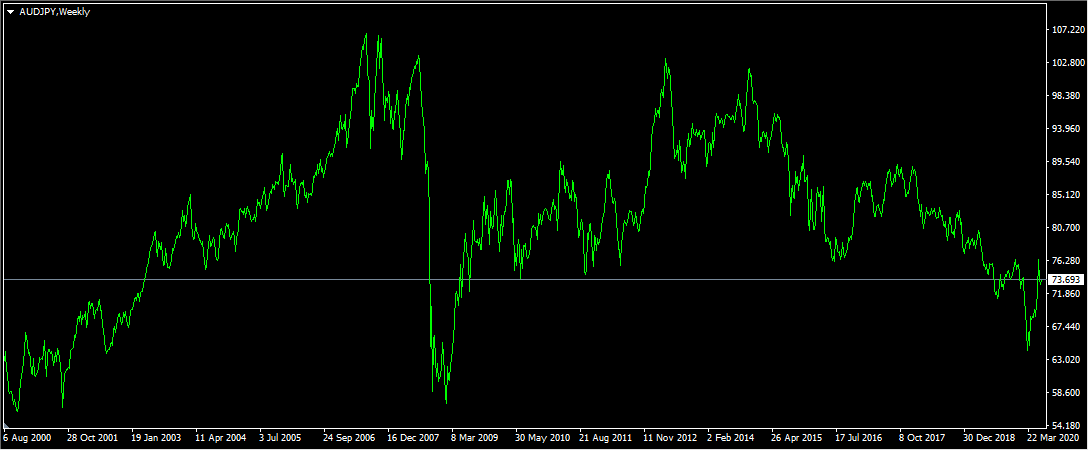Select date label 19 Jan 2003
Viewport: 1089px width, 450px height.
pyautogui.click(x=156, y=439)
